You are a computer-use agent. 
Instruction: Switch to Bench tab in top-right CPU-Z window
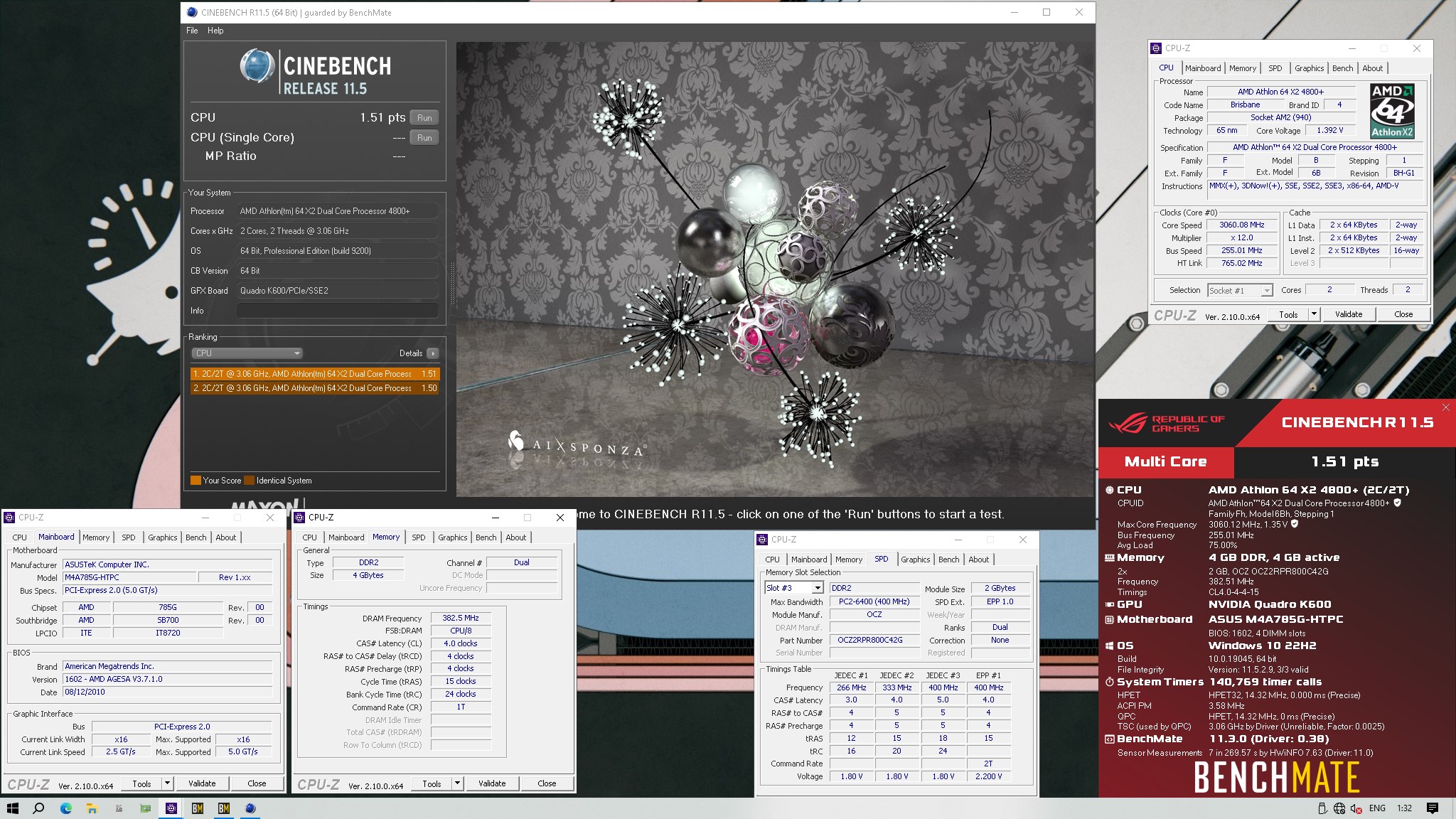(x=1343, y=68)
